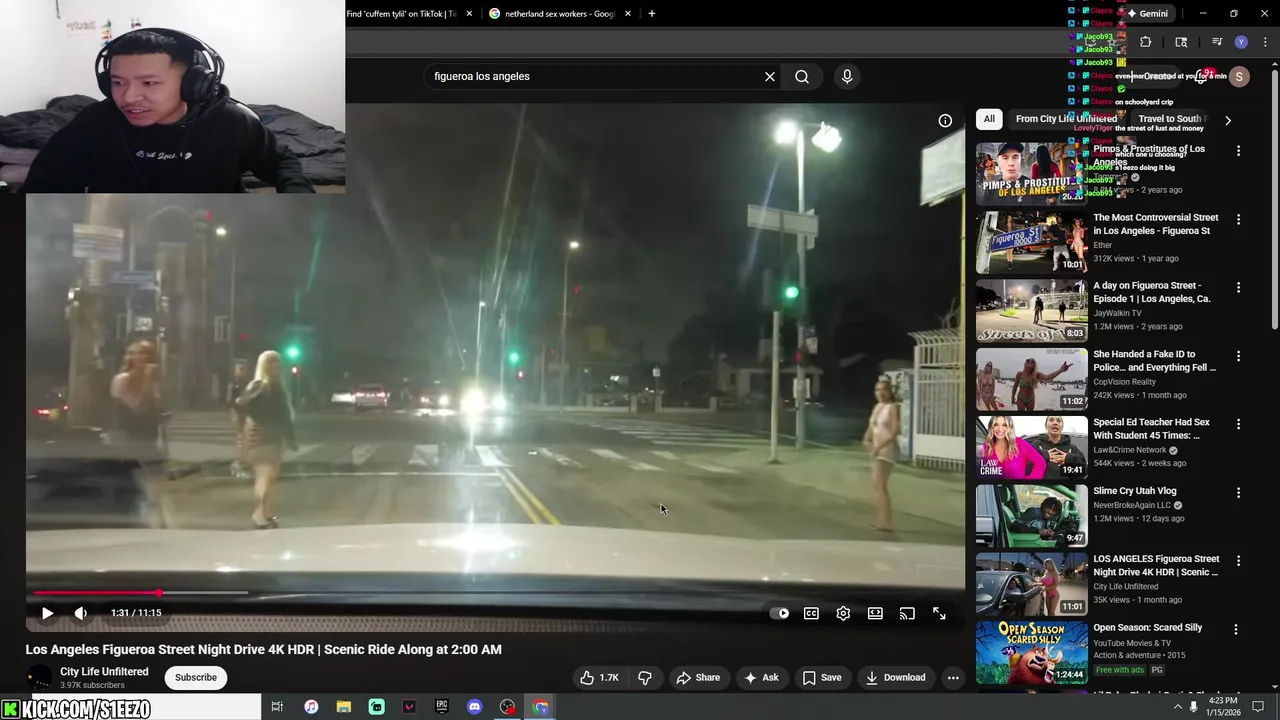
Task: Open Epic Games Launcher in taskbar
Action: [441, 707]
